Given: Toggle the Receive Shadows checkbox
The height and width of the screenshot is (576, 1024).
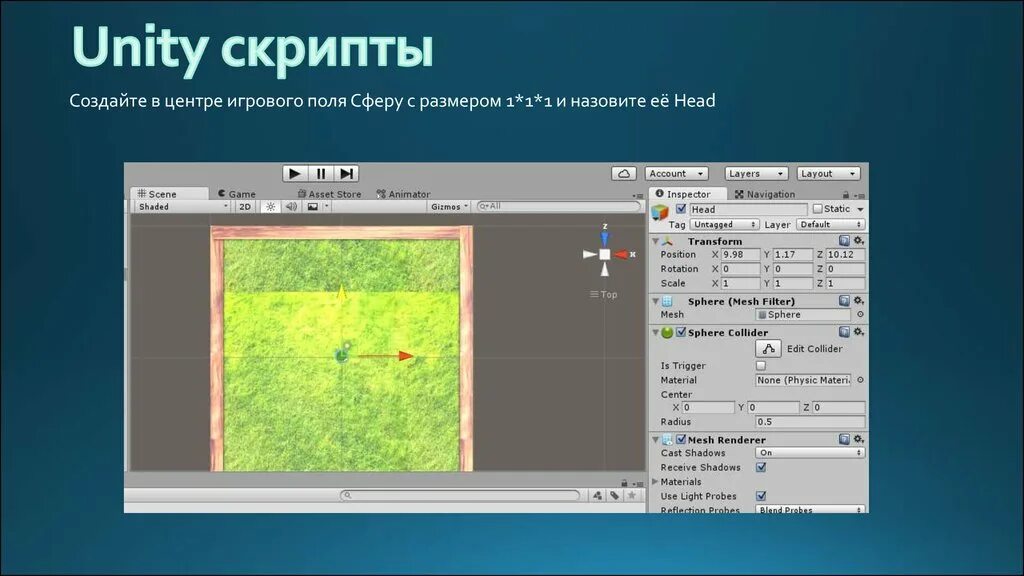Looking at the screenshot, I should [761, 468].
